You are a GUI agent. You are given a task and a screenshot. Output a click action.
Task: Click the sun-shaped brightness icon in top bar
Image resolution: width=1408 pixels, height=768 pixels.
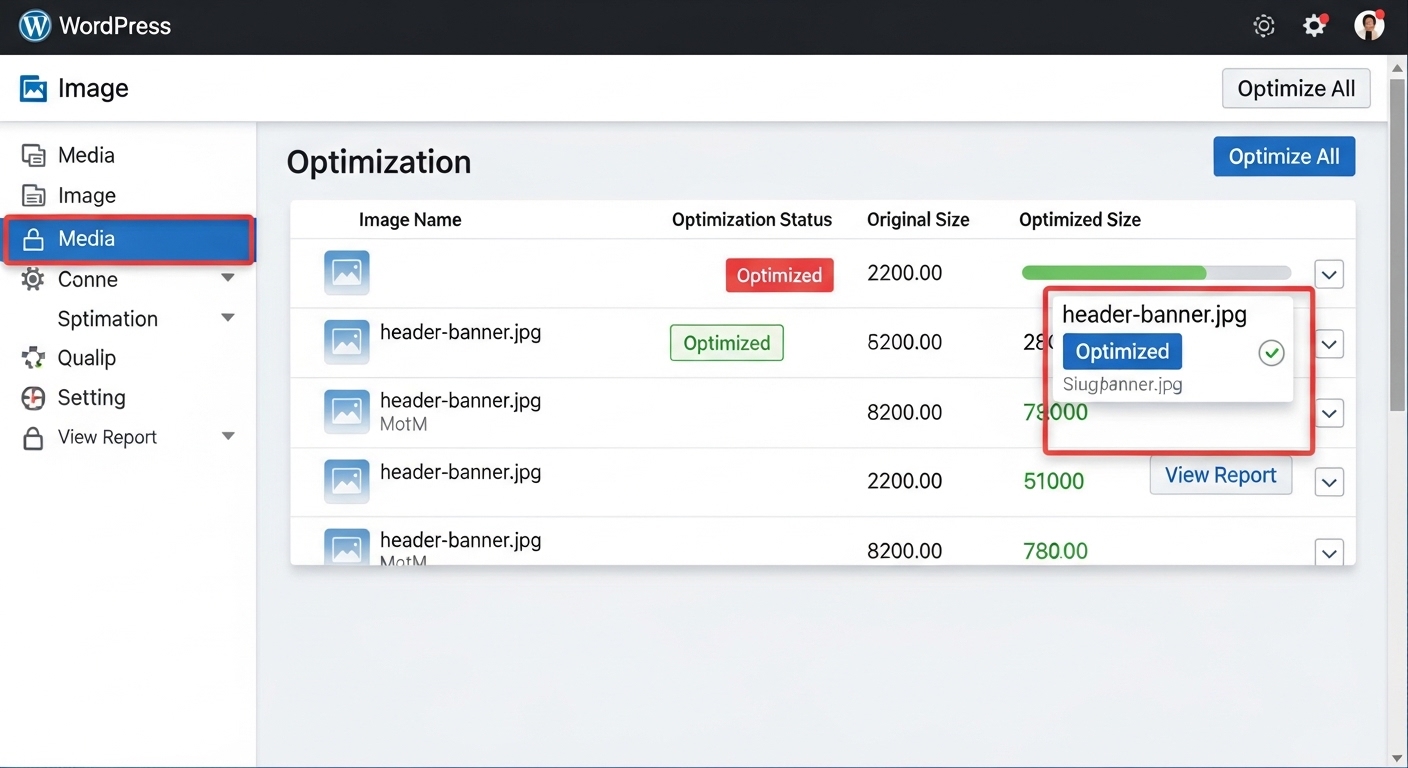click(1264, 26)
